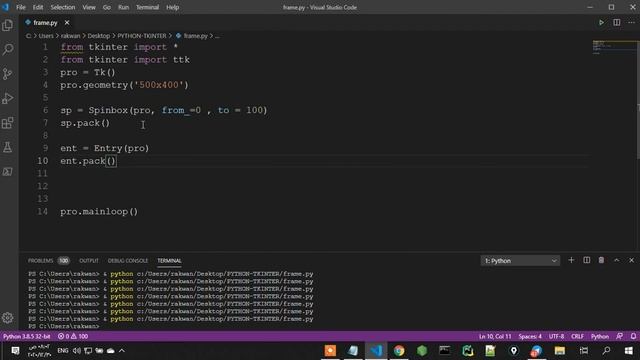Change line ending via CRLF indicator
Image resolution: width=640 pixels, height=360 pixels.
coord(577,336)
